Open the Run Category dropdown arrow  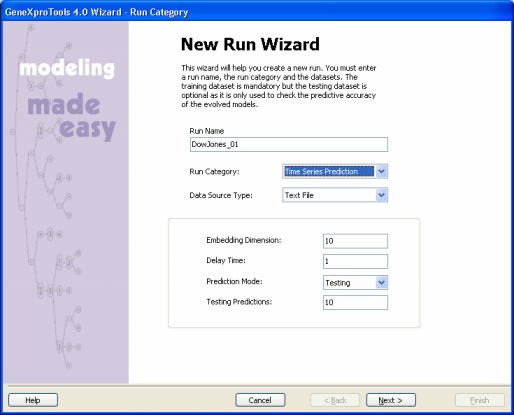(381, 171)
